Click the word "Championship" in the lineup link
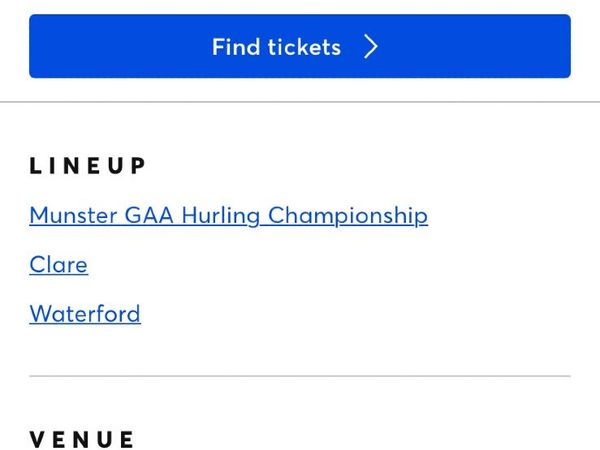Viewport: 600px width, 450px height. tap(348, 215)
